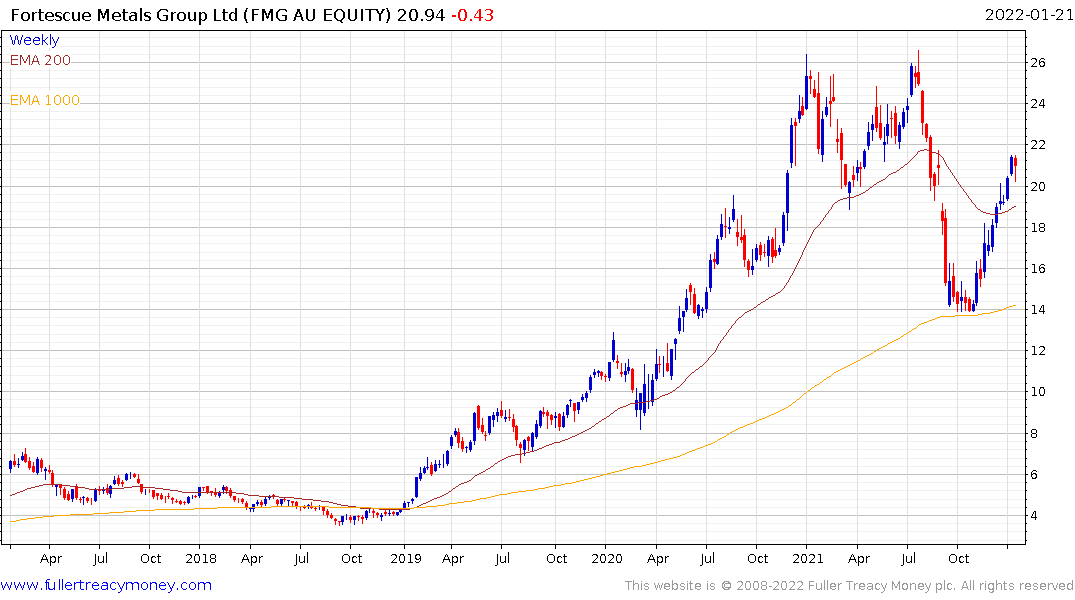Viewport: 1075px width, 600px height.
Task: Select the 2020 time axis label
Action: coord(607,559)
